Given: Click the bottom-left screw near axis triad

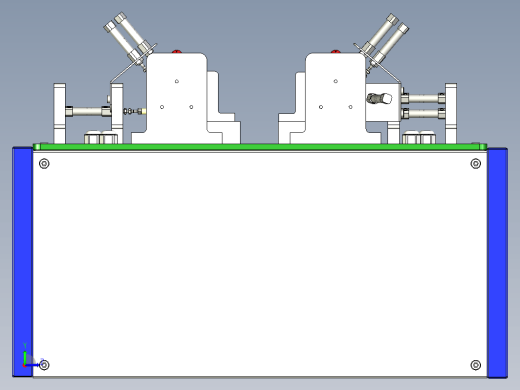Looking at the screenshot, I should [44, 365].
